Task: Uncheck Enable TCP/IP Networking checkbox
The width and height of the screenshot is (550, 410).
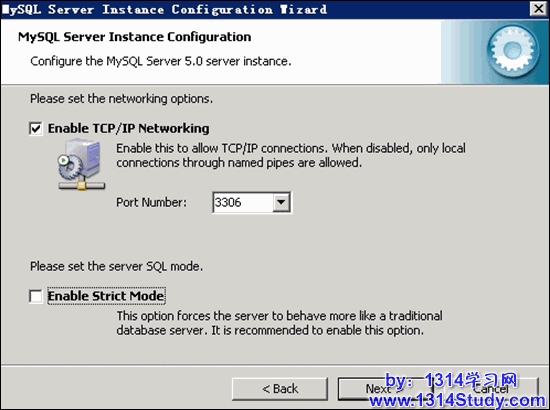Action: (36, 128)
